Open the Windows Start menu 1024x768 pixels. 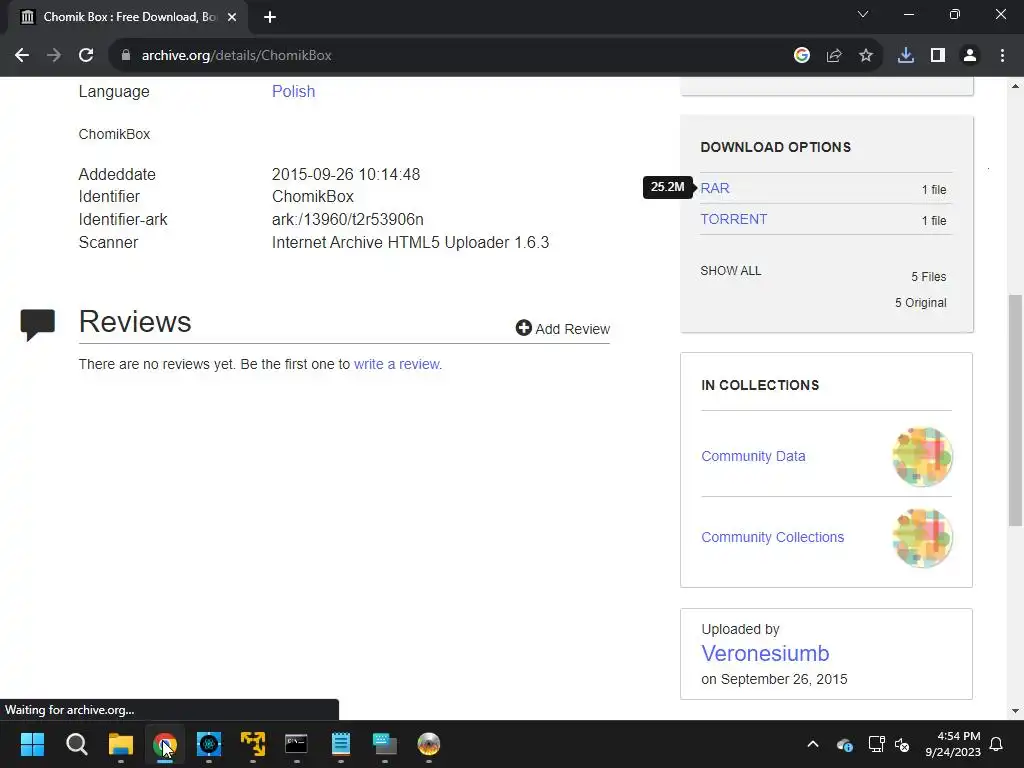tap(32, 744)
